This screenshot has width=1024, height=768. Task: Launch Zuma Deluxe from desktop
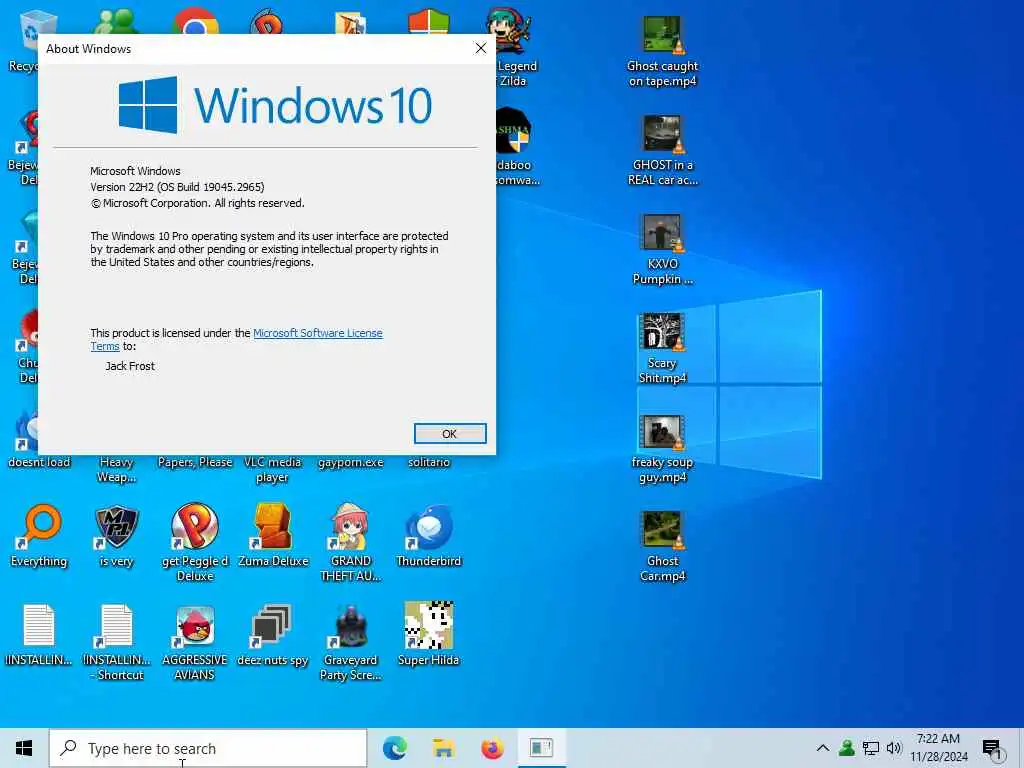(273, 536)
